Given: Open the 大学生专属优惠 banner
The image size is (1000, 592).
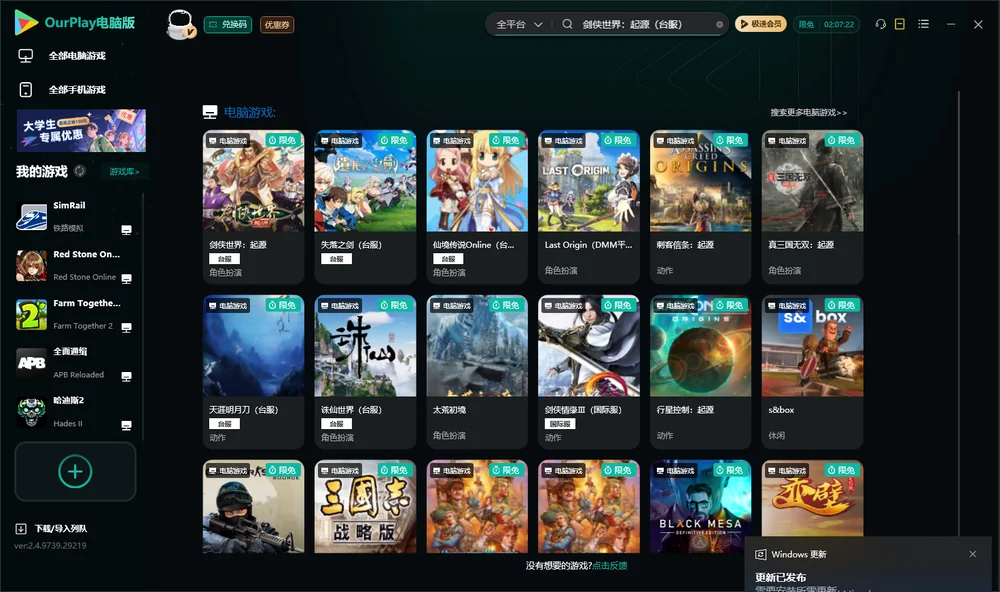Looking at the screenshot, I should [x=81, y=131].
